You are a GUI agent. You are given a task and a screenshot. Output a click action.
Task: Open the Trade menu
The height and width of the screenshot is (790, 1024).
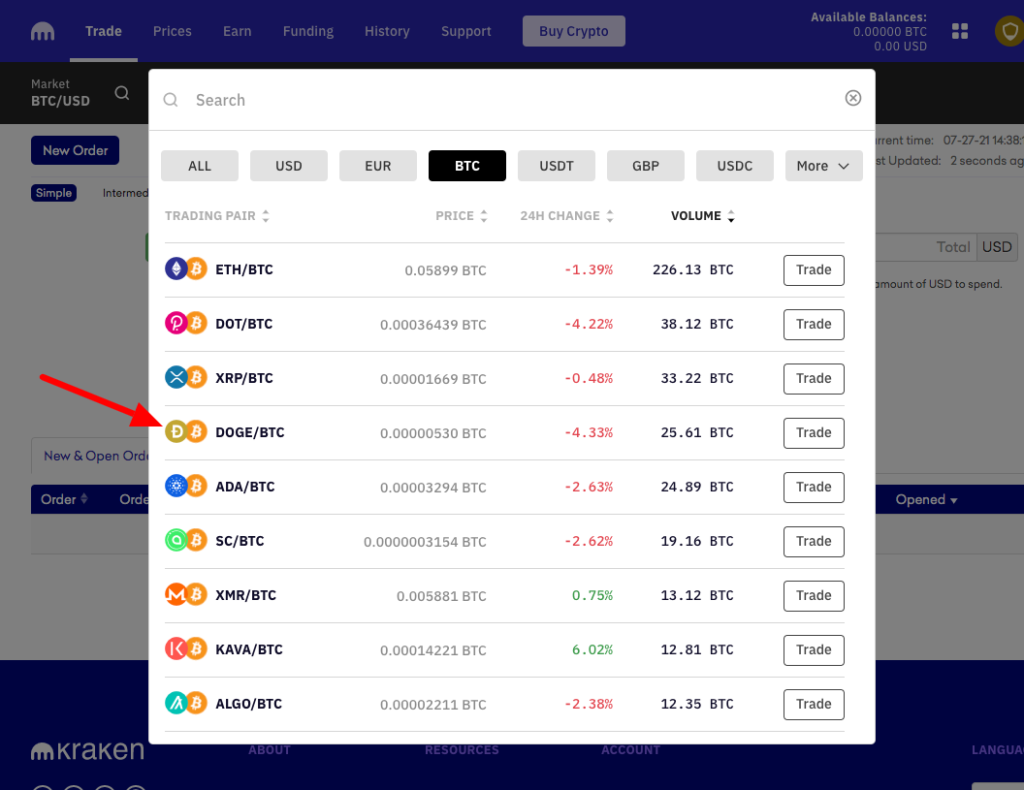103,31
